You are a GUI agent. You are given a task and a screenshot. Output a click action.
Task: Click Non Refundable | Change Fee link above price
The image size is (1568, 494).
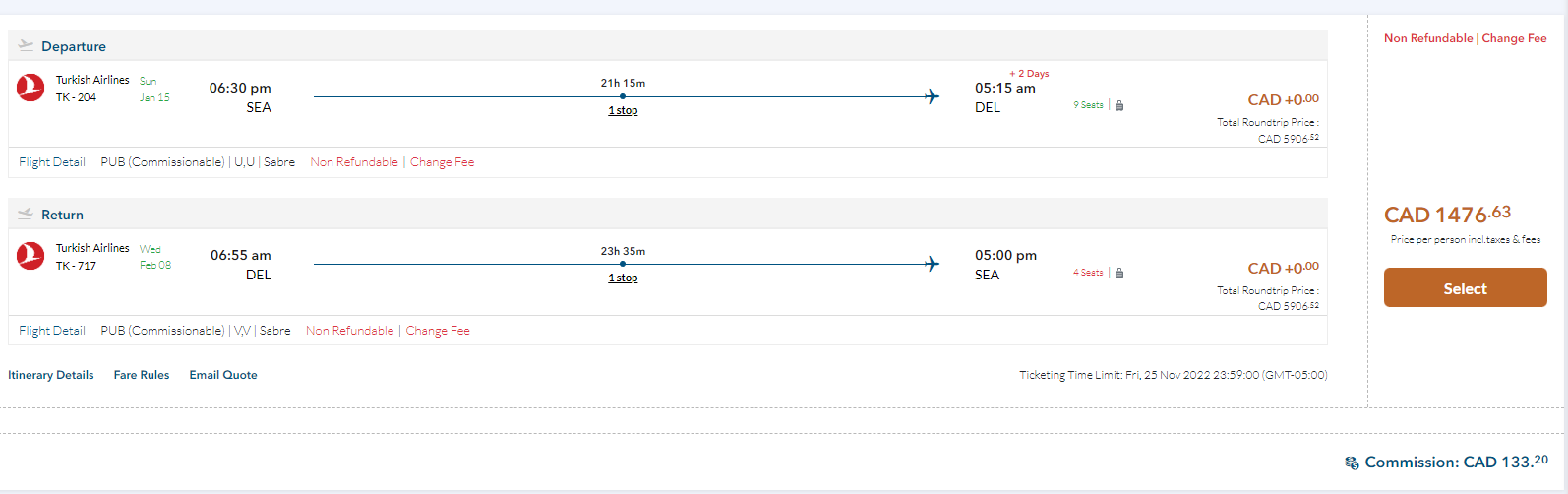tap(1465, 38)
